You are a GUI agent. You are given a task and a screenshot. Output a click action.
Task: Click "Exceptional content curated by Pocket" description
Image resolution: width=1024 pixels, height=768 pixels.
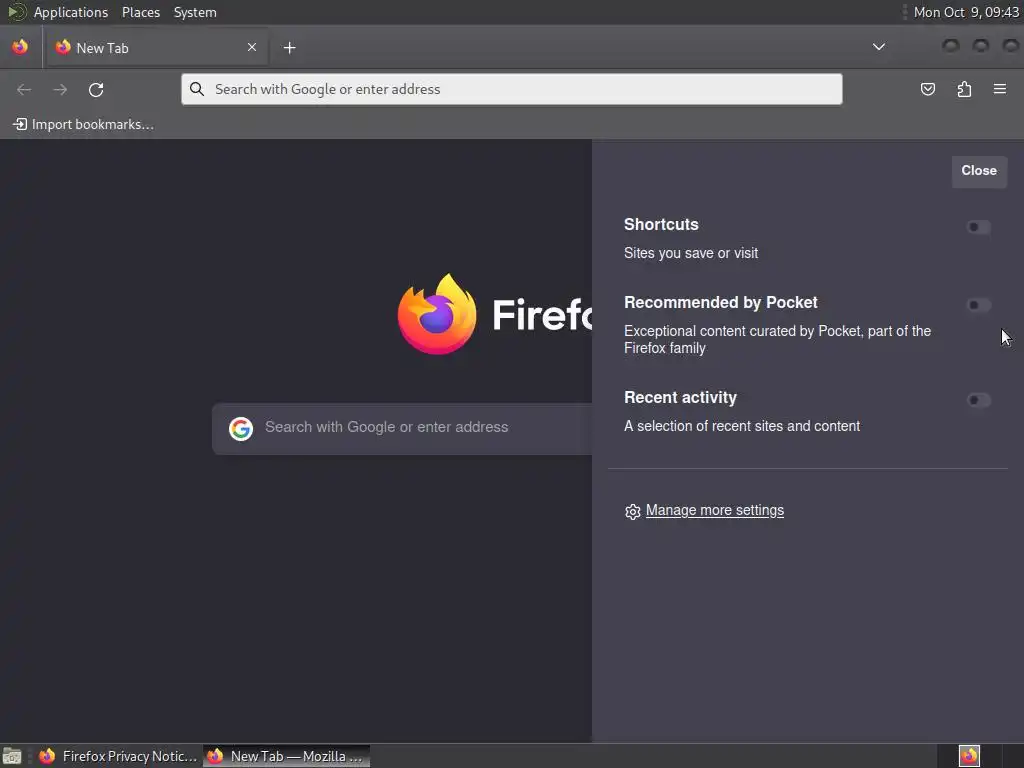tap(777, 340)
